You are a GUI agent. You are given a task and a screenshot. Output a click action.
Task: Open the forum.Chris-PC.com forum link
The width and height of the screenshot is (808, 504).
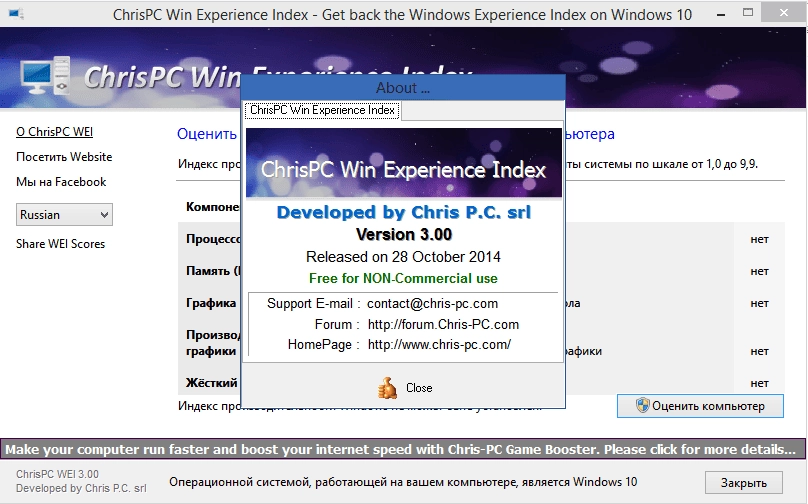pyautogui.click(x=443, y=325)
